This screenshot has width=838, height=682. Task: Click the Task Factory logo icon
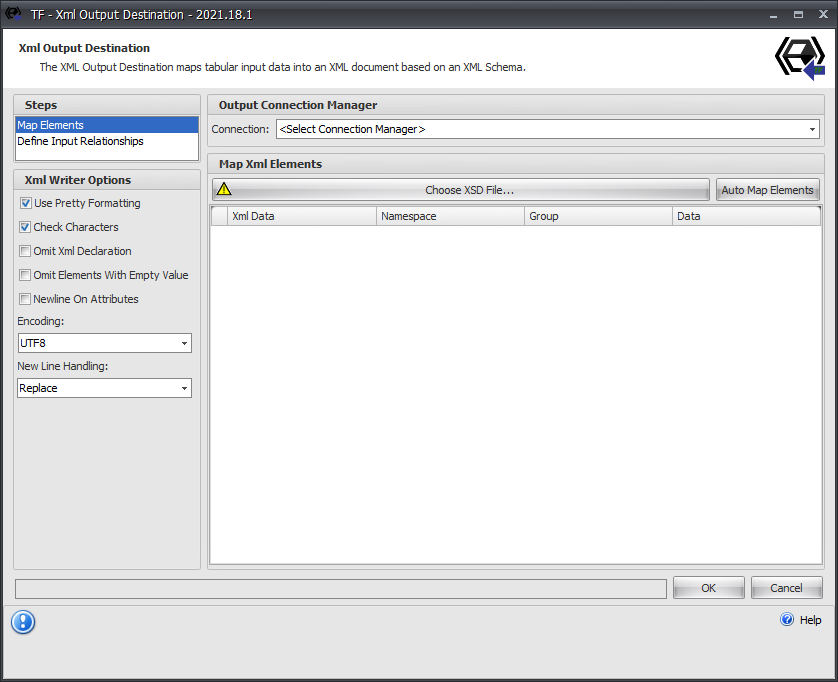(x=799, y=57)
